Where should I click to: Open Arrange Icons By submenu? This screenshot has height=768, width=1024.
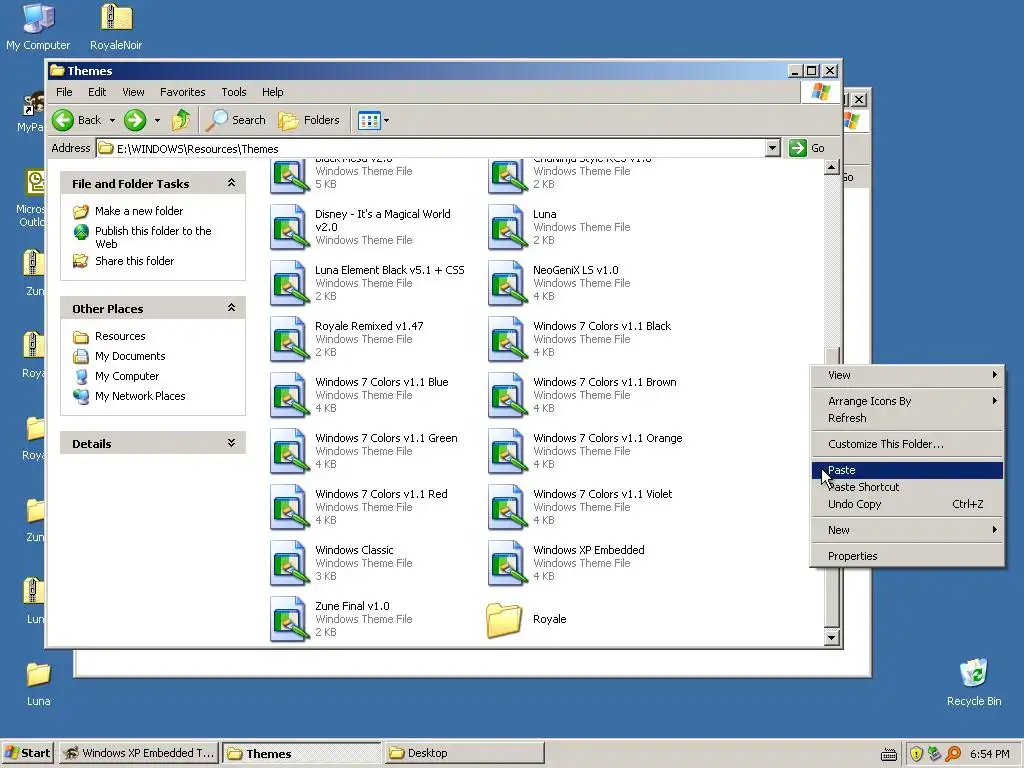pos(907,401)
